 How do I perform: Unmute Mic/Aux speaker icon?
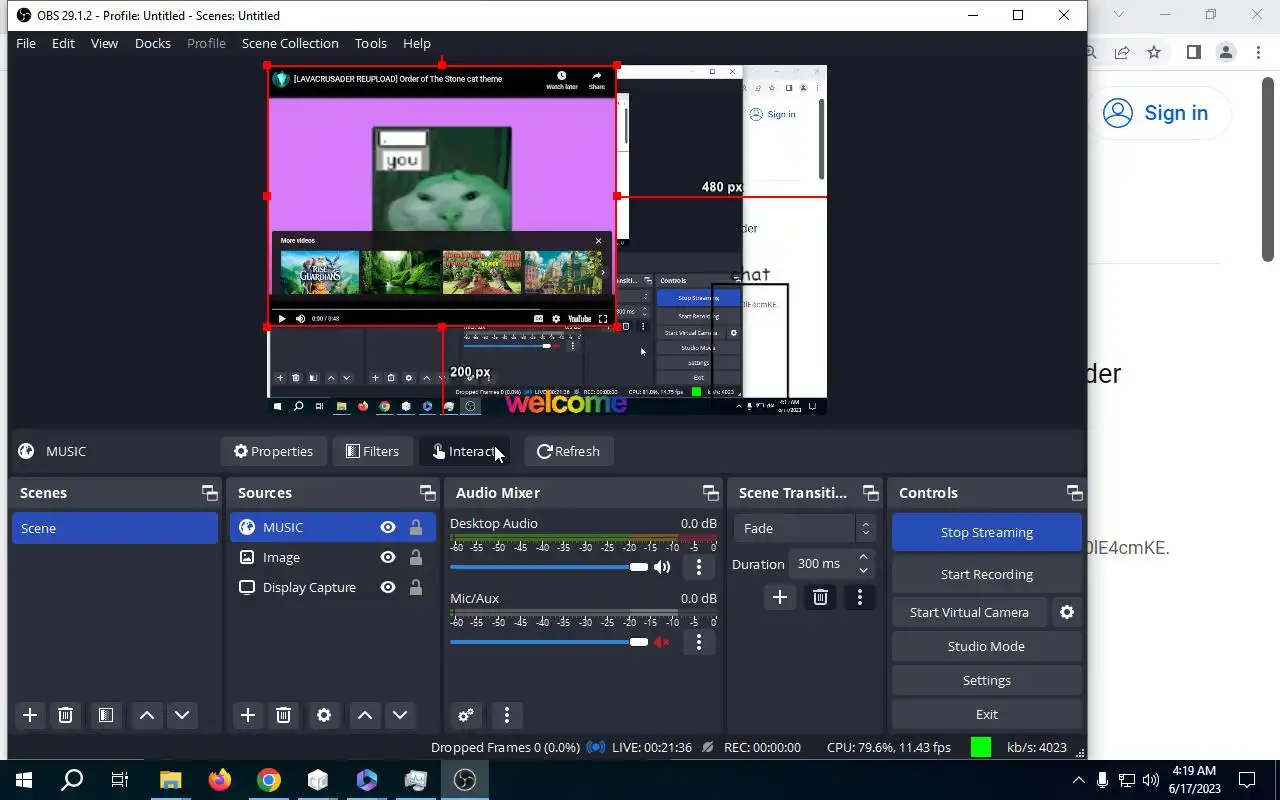(x=662, y=642)
